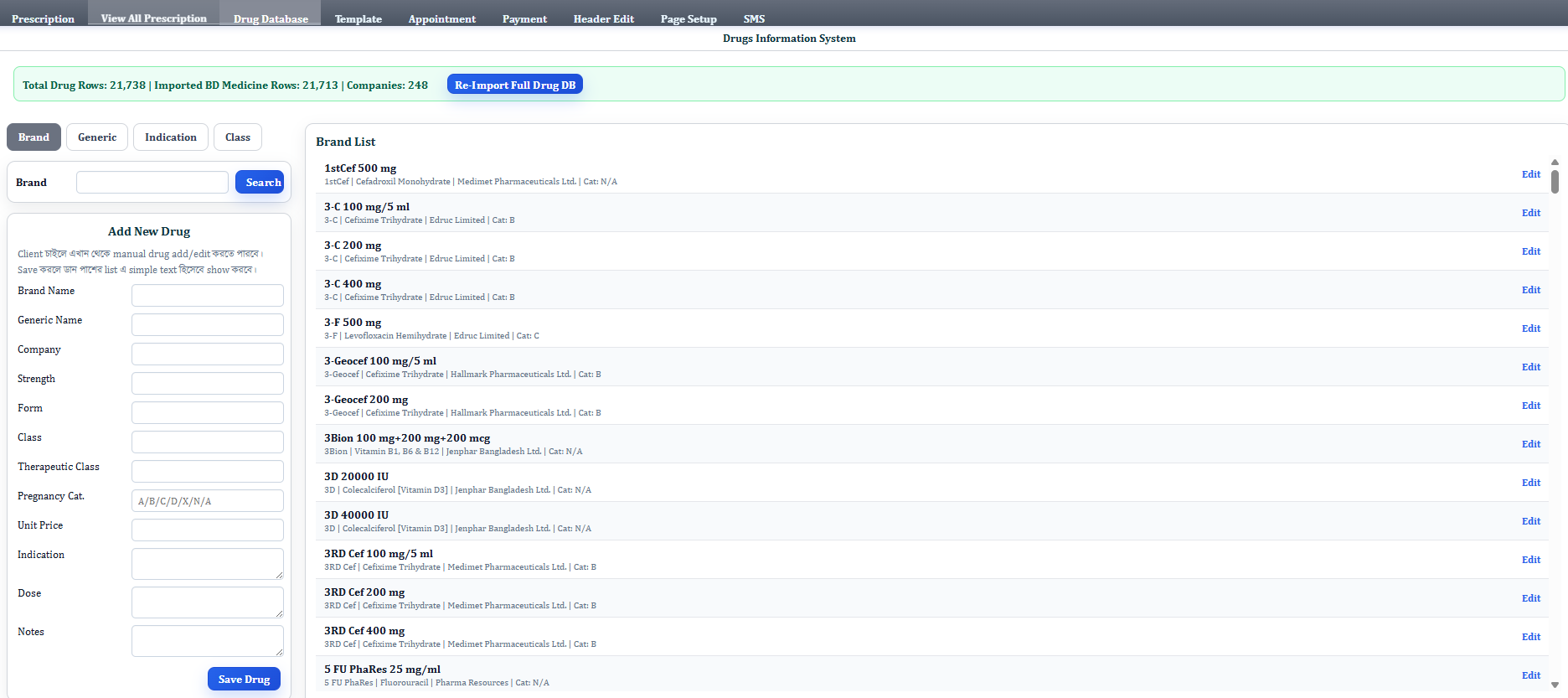Open the Payment tab
This screenshot has height=698, width=1568.
[524, 18]
